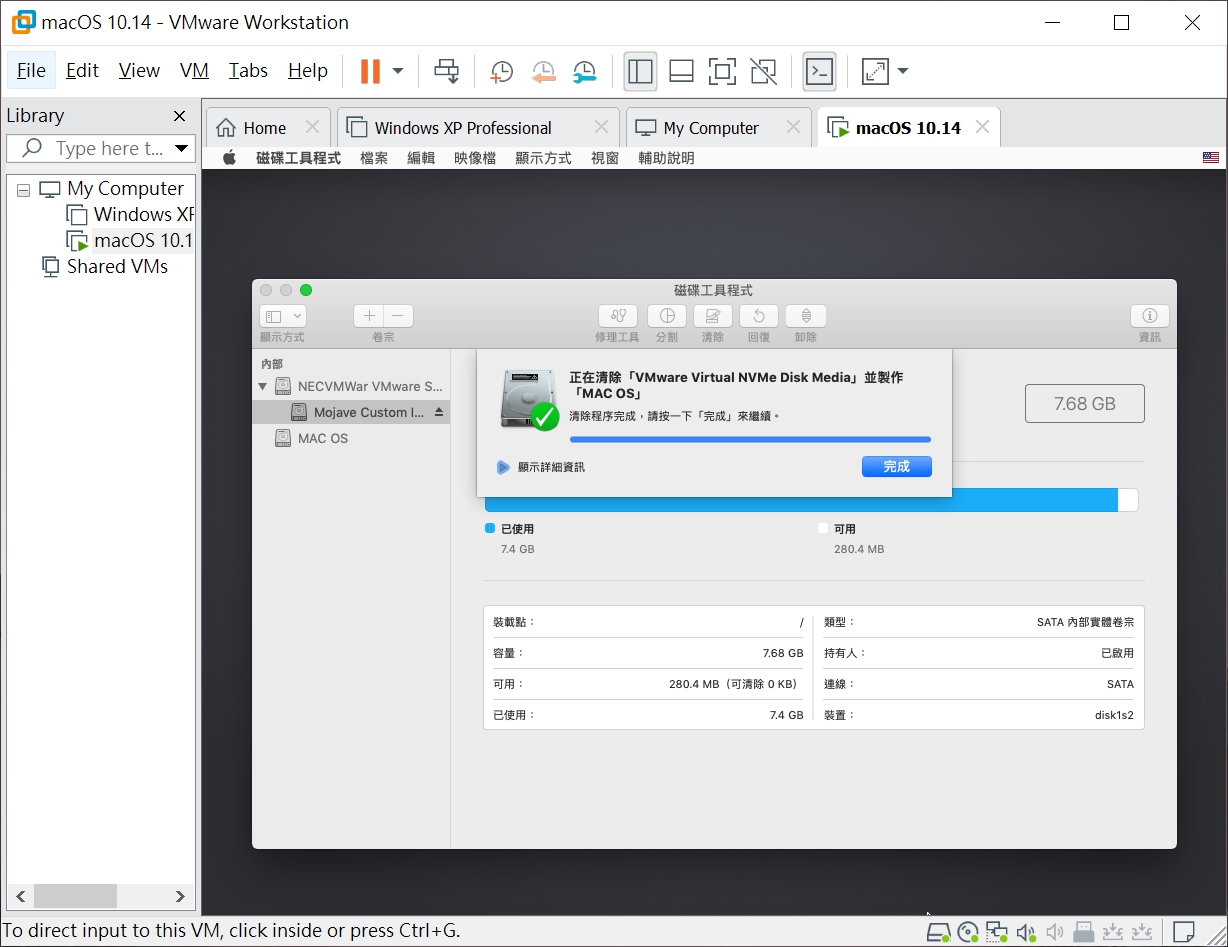Image resolution: width=1228 pixels, height=947 pixels.
Task: Click the 分割 Partition toolbar icon
Action: point(667,316)
